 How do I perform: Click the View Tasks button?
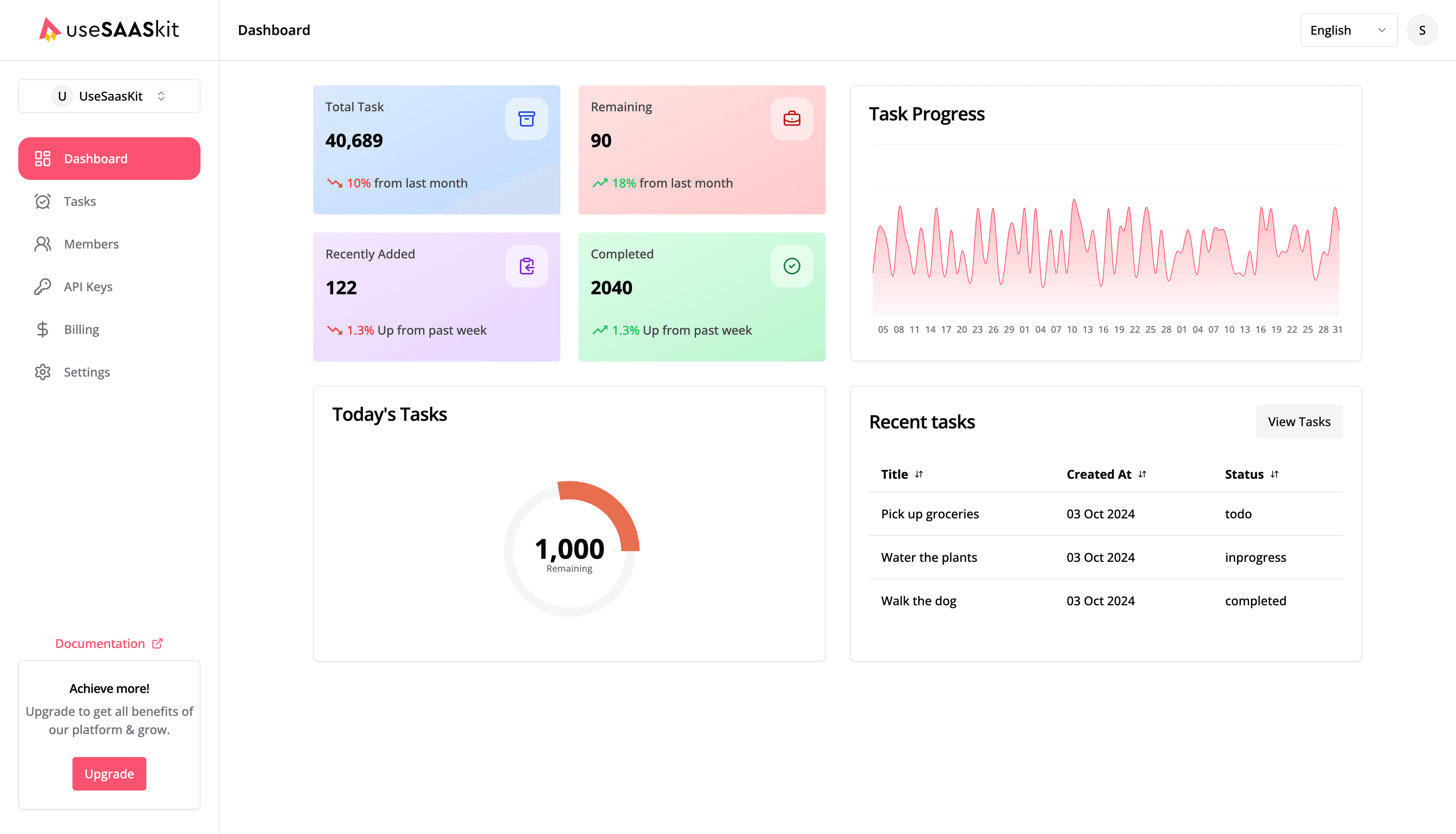point(1299,421)
